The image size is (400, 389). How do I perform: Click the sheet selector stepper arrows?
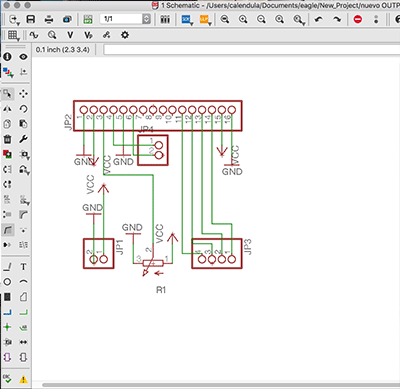pos(147,19)
